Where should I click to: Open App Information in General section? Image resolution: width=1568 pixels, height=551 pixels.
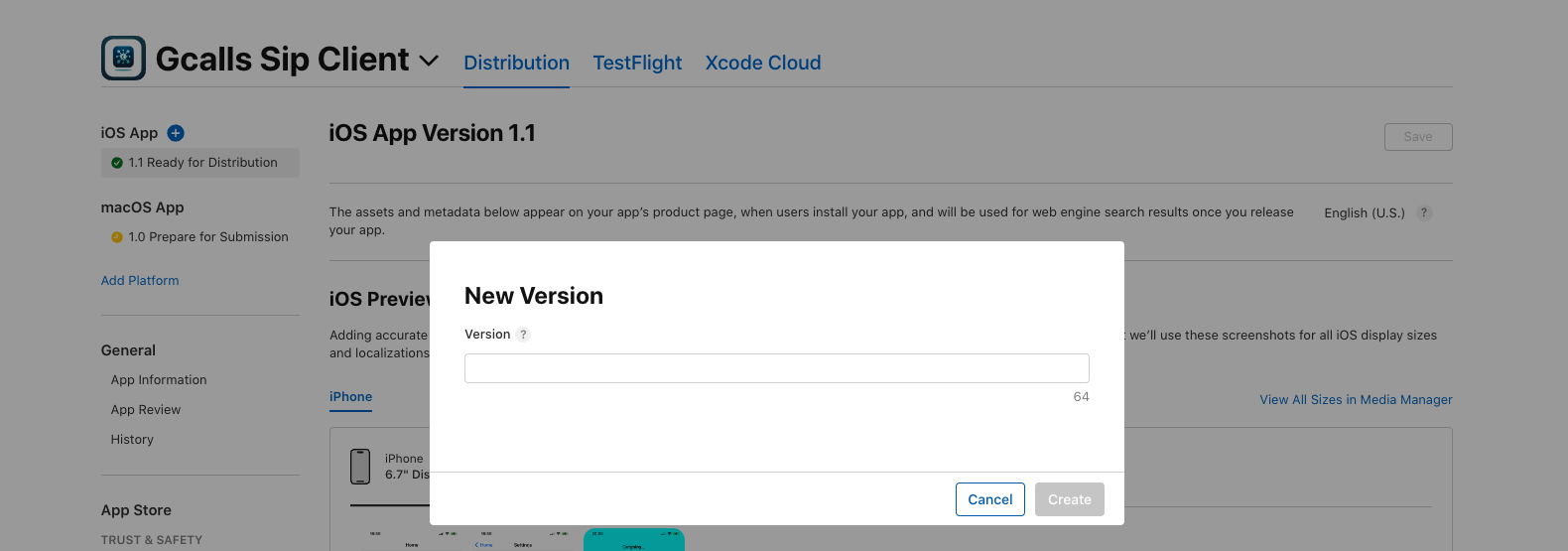[x=159, y=380]
